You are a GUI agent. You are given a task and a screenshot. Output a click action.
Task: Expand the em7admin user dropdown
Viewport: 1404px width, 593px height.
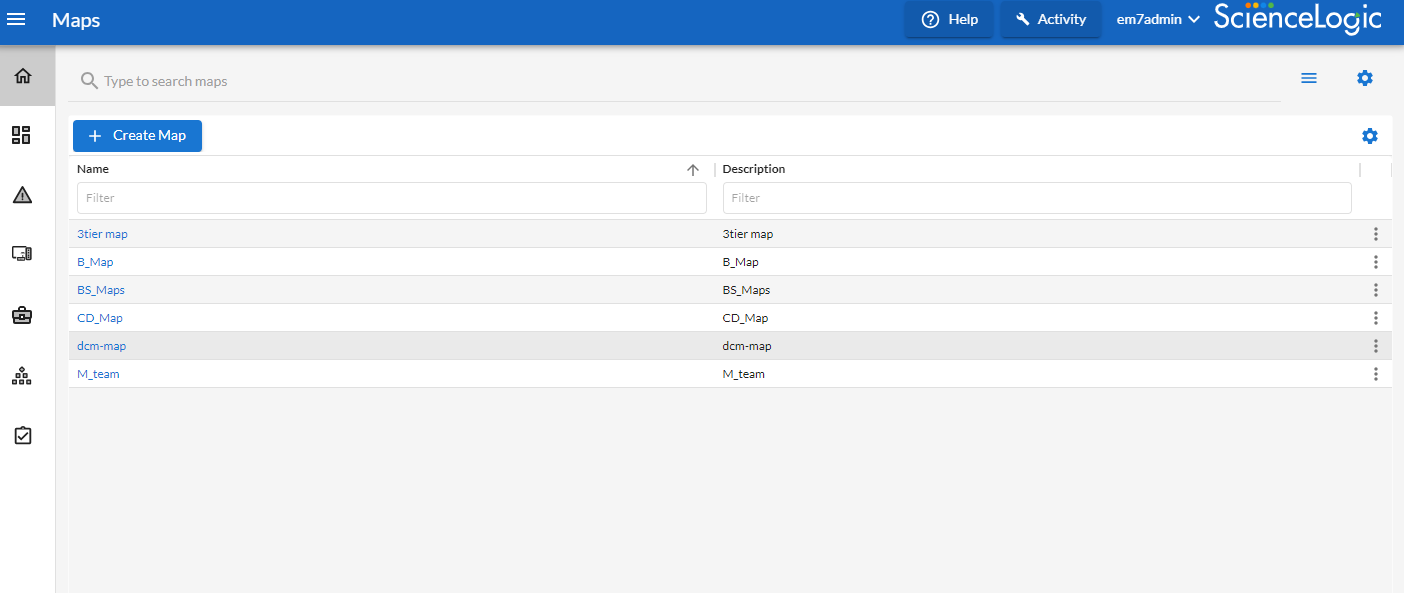tap(1157, 20)
